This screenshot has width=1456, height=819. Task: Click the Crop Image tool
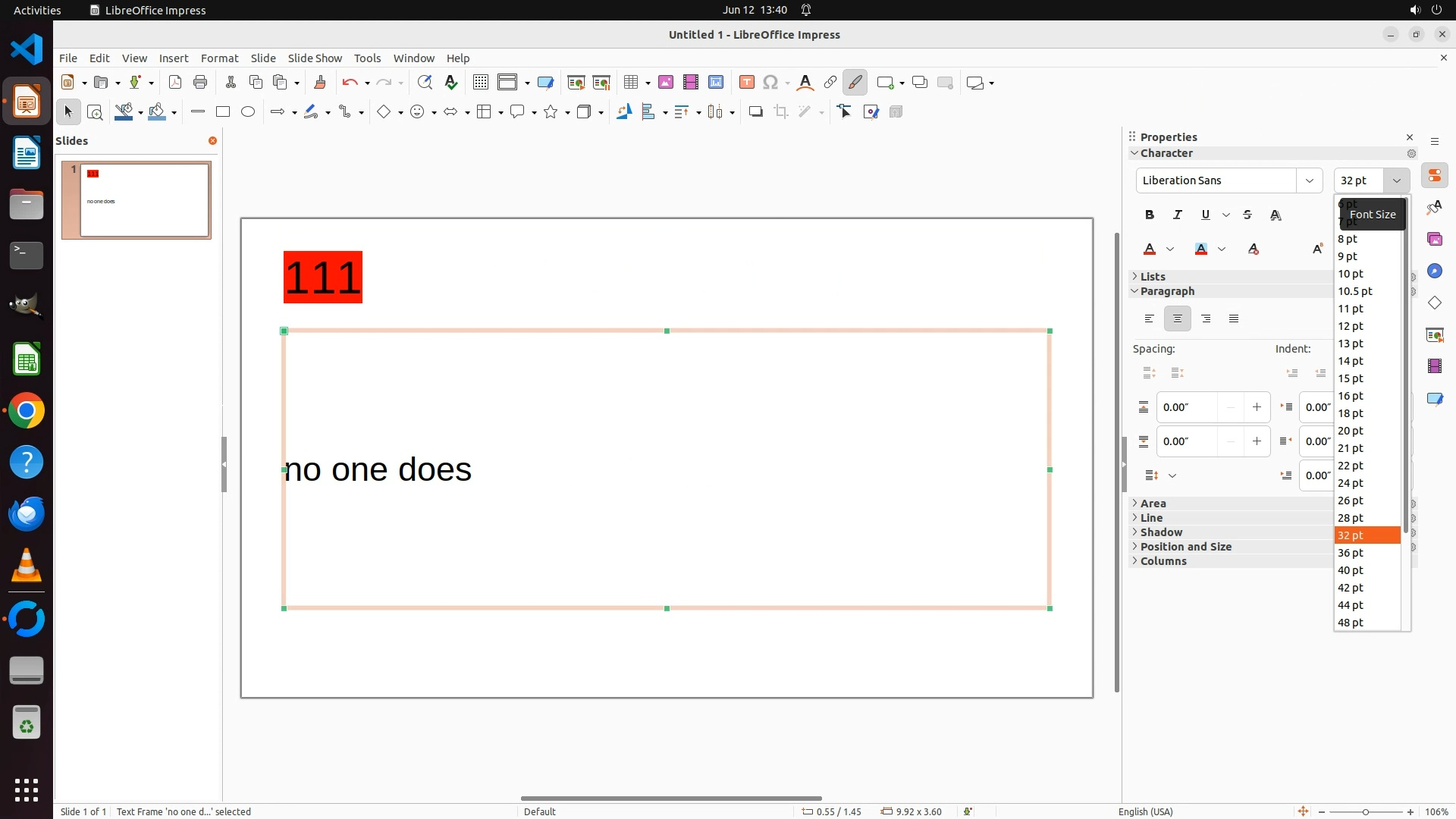(x=781, y=112)
